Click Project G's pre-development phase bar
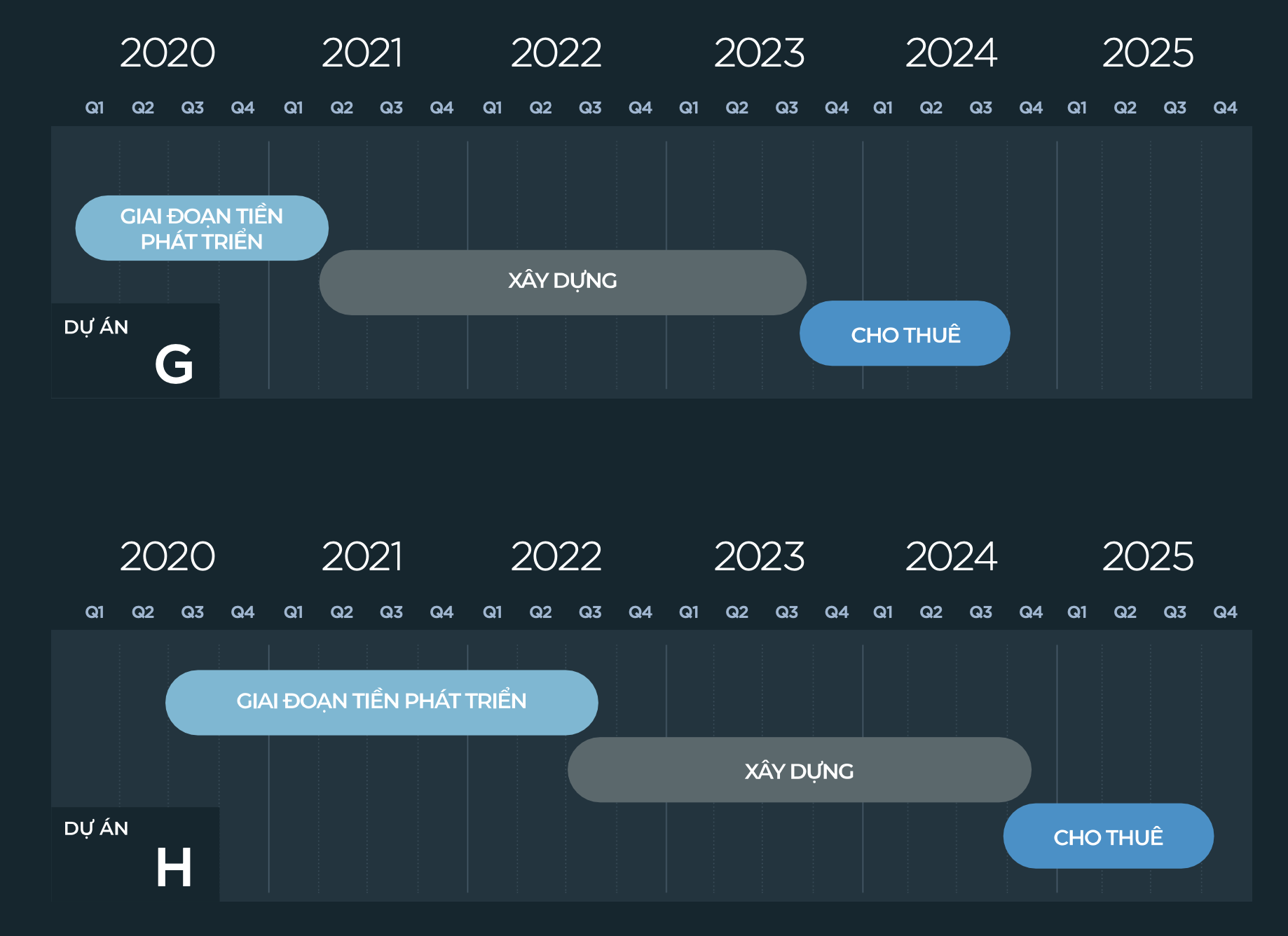The image size is (1288, 936). 201,228
